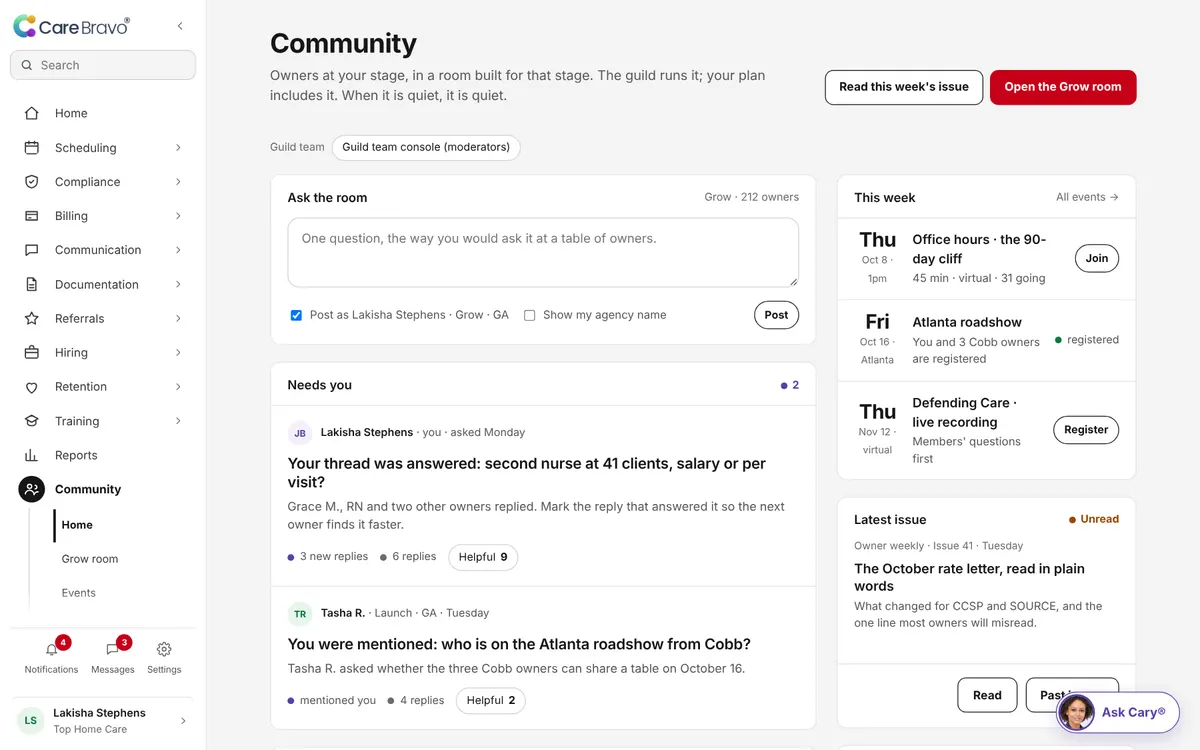Expand the Documentation menu chevron
Screen dimensions: 1200x750
click(x=178, y=284)
